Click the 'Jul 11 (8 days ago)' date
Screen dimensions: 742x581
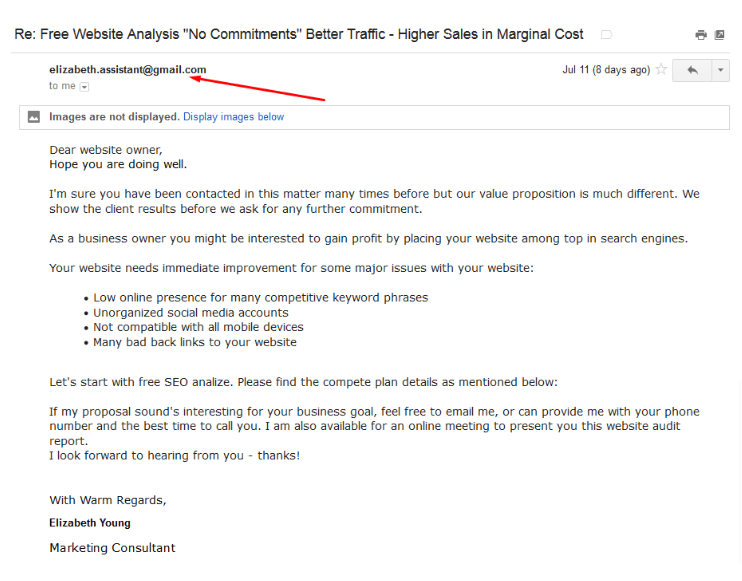(606, 70)
